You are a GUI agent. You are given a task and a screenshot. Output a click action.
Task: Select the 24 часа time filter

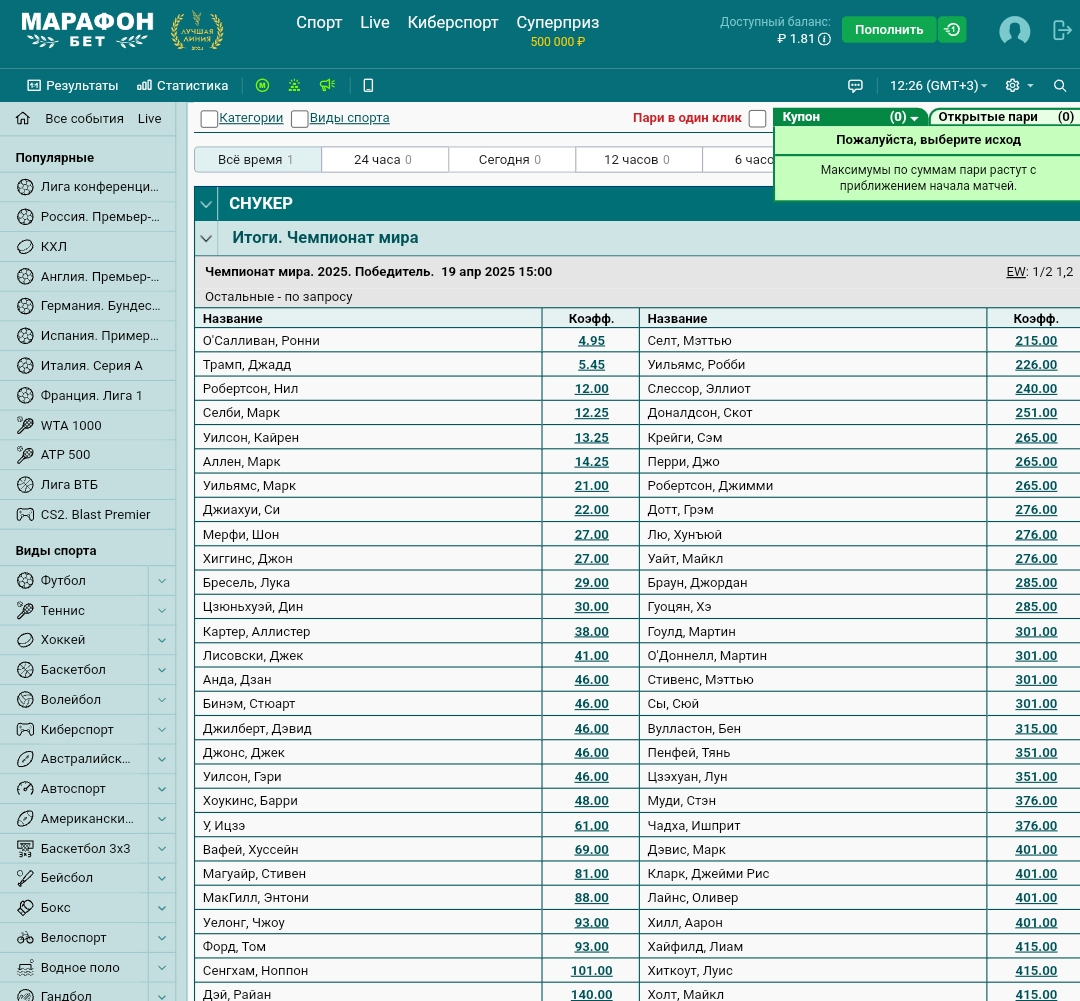384,160
